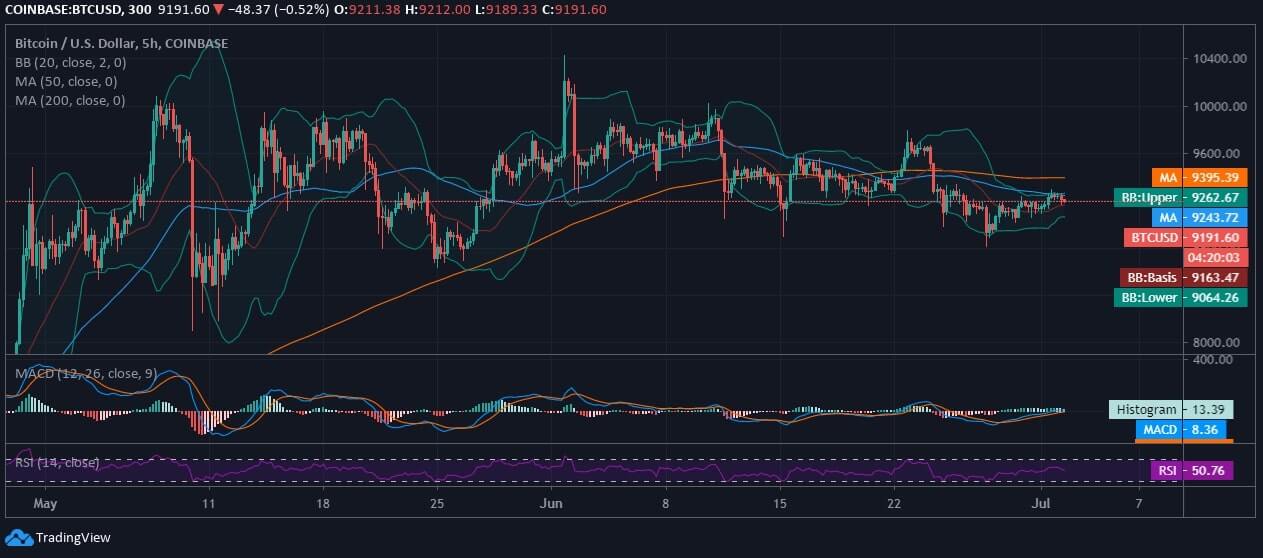Image resolution: width=1263 pixels, height=558 pixels.
Task: Click the Jul date on time axis
Action: pyautogui.click(x=1041, y=503)
